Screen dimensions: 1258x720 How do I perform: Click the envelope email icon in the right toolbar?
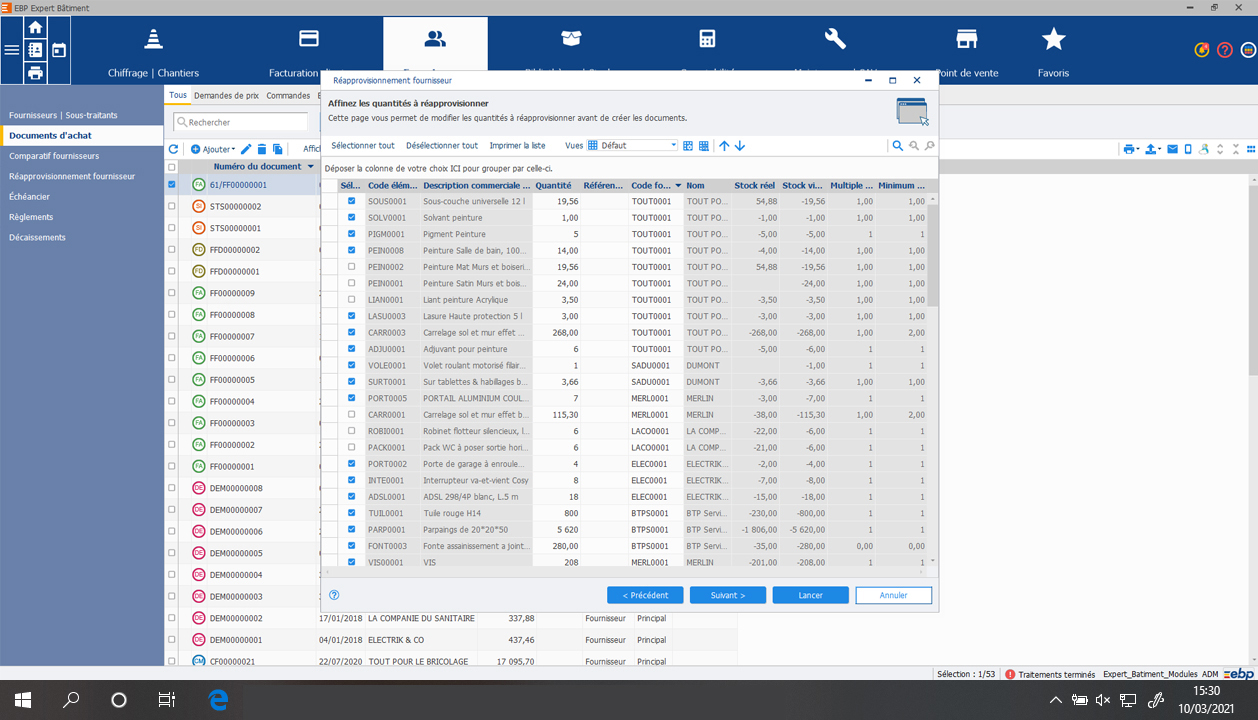coord(1172,148)
